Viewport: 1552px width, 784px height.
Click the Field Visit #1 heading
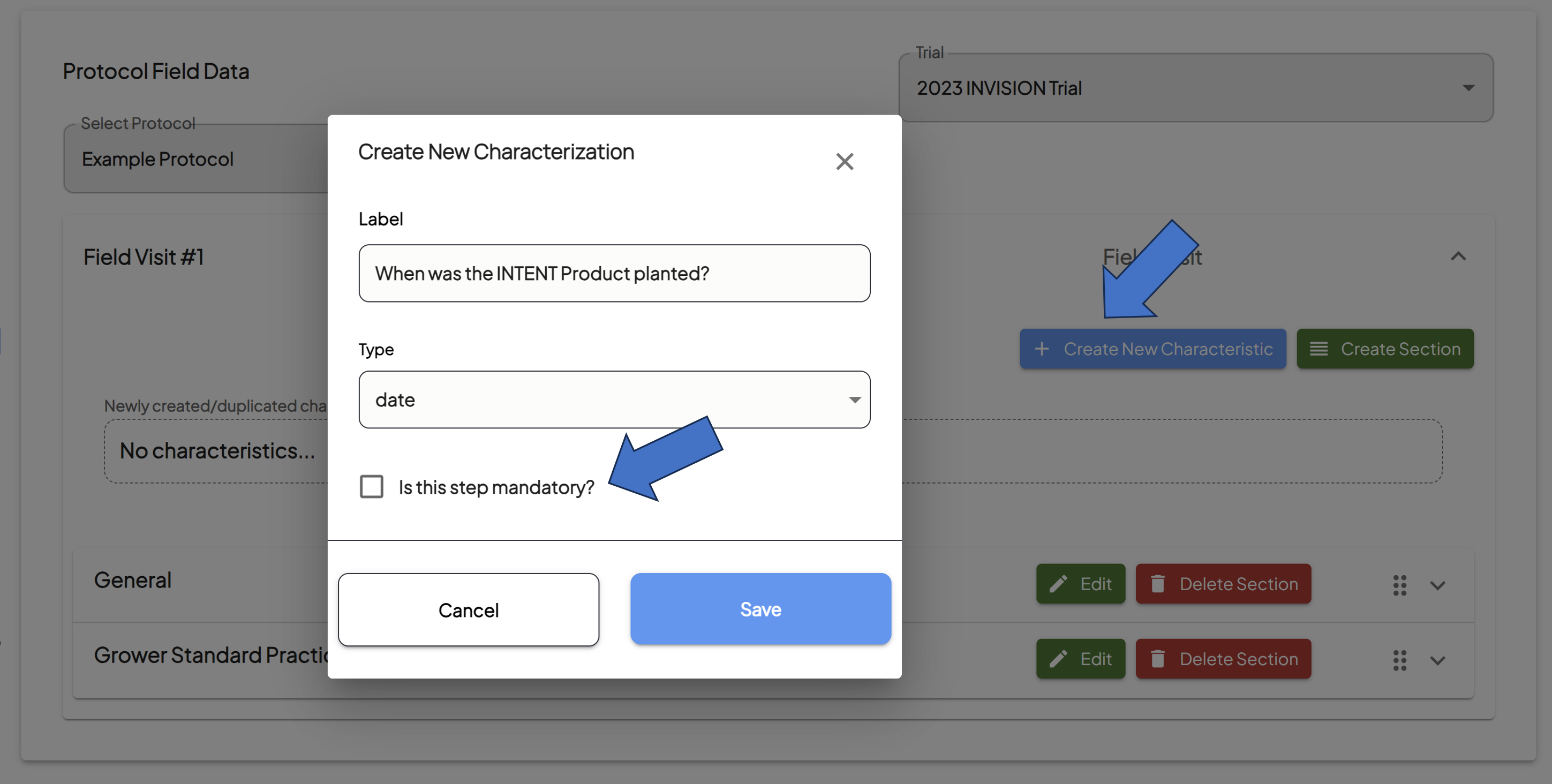tap(144, 257)
